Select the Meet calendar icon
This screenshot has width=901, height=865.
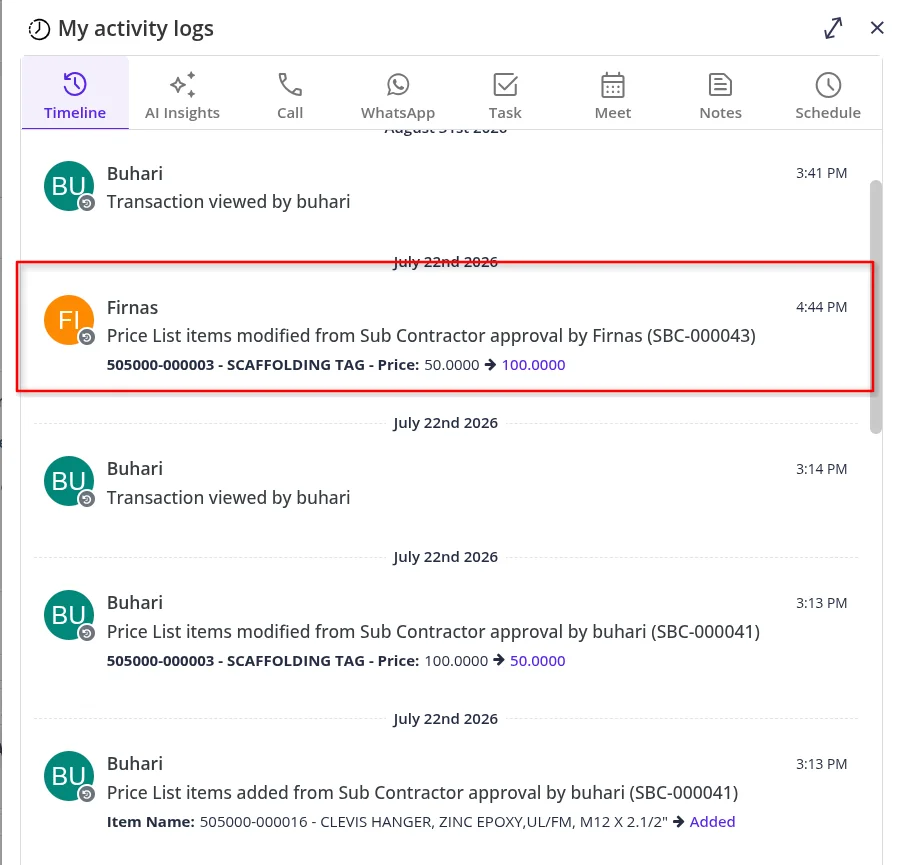613,85
